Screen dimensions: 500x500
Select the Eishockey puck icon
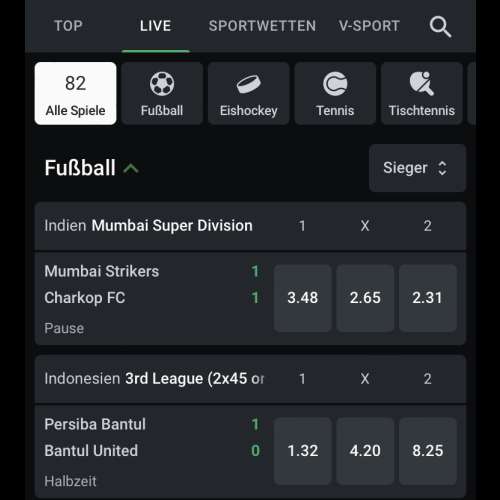click(249, 84)
